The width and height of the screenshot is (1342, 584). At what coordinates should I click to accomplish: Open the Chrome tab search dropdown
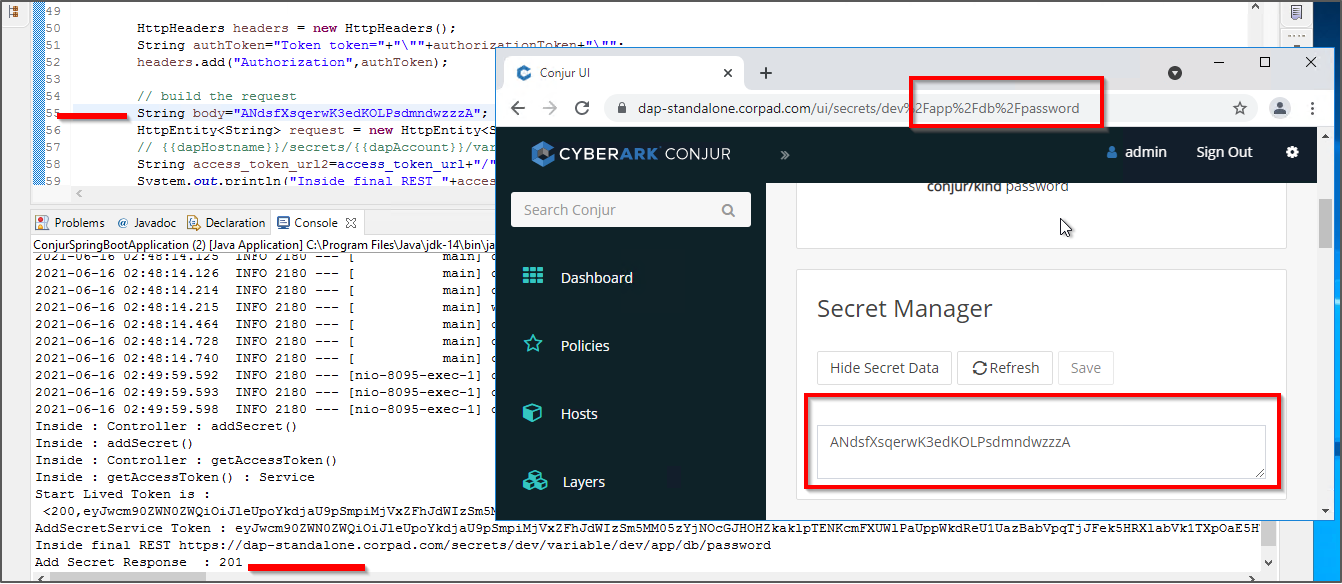click(x=1175, y=73)
